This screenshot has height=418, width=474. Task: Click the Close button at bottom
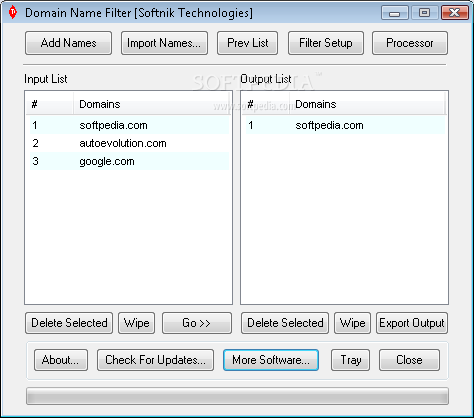pos(409,360)
